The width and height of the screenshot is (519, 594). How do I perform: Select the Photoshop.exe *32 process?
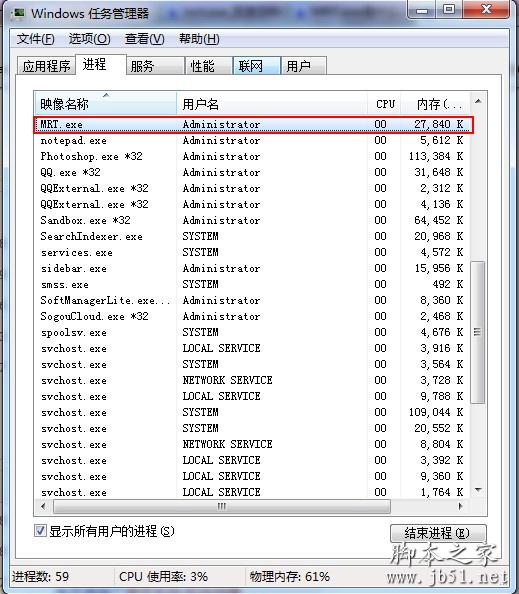[x=253, y=156]
